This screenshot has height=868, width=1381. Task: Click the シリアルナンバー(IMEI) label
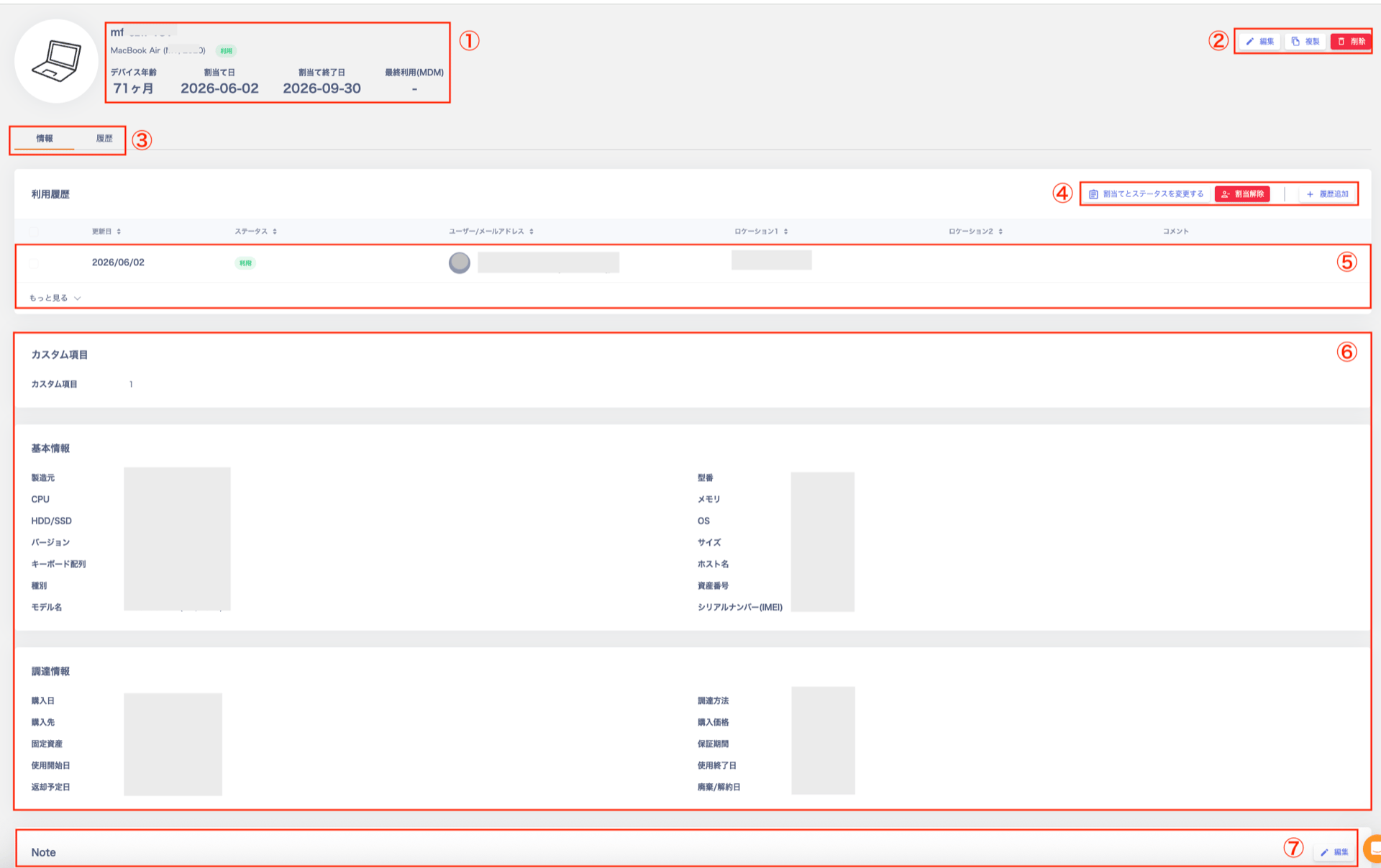(739, 607)
